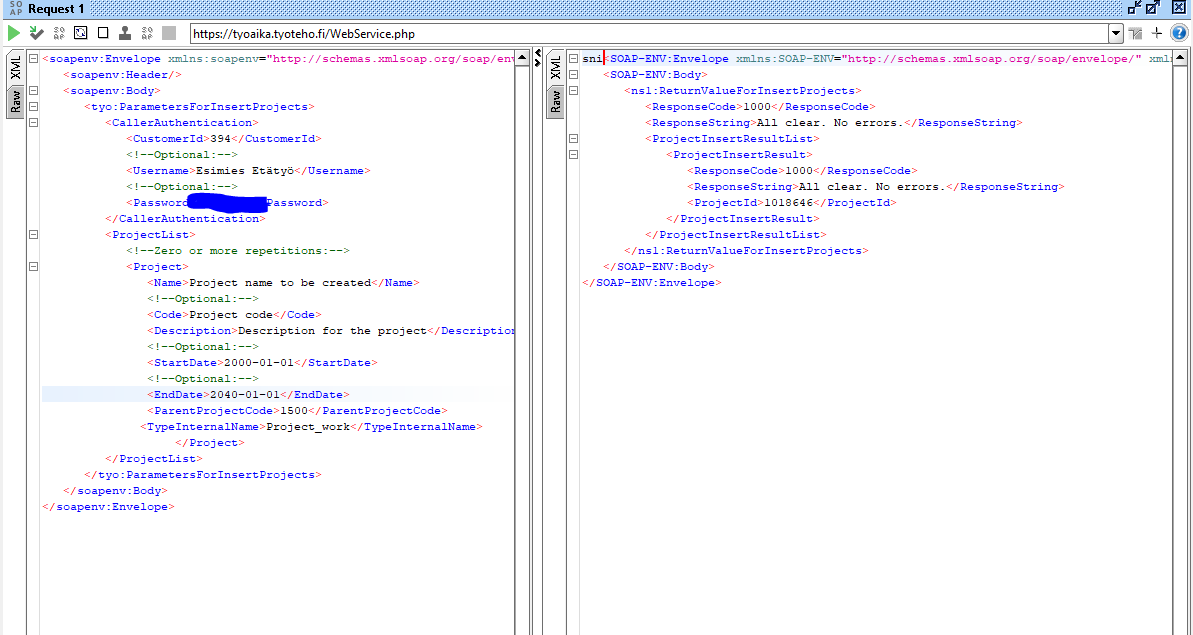Click CustomerId value 394

[x=220, y=138]
